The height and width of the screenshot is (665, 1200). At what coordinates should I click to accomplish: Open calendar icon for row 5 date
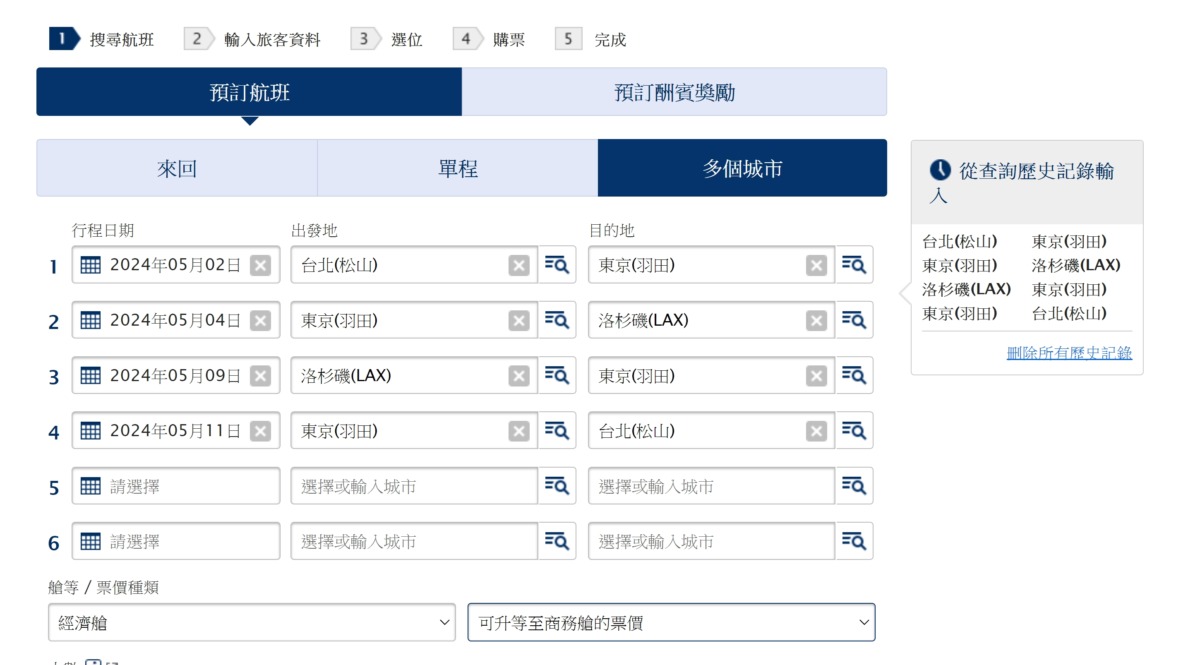point(91,487)
